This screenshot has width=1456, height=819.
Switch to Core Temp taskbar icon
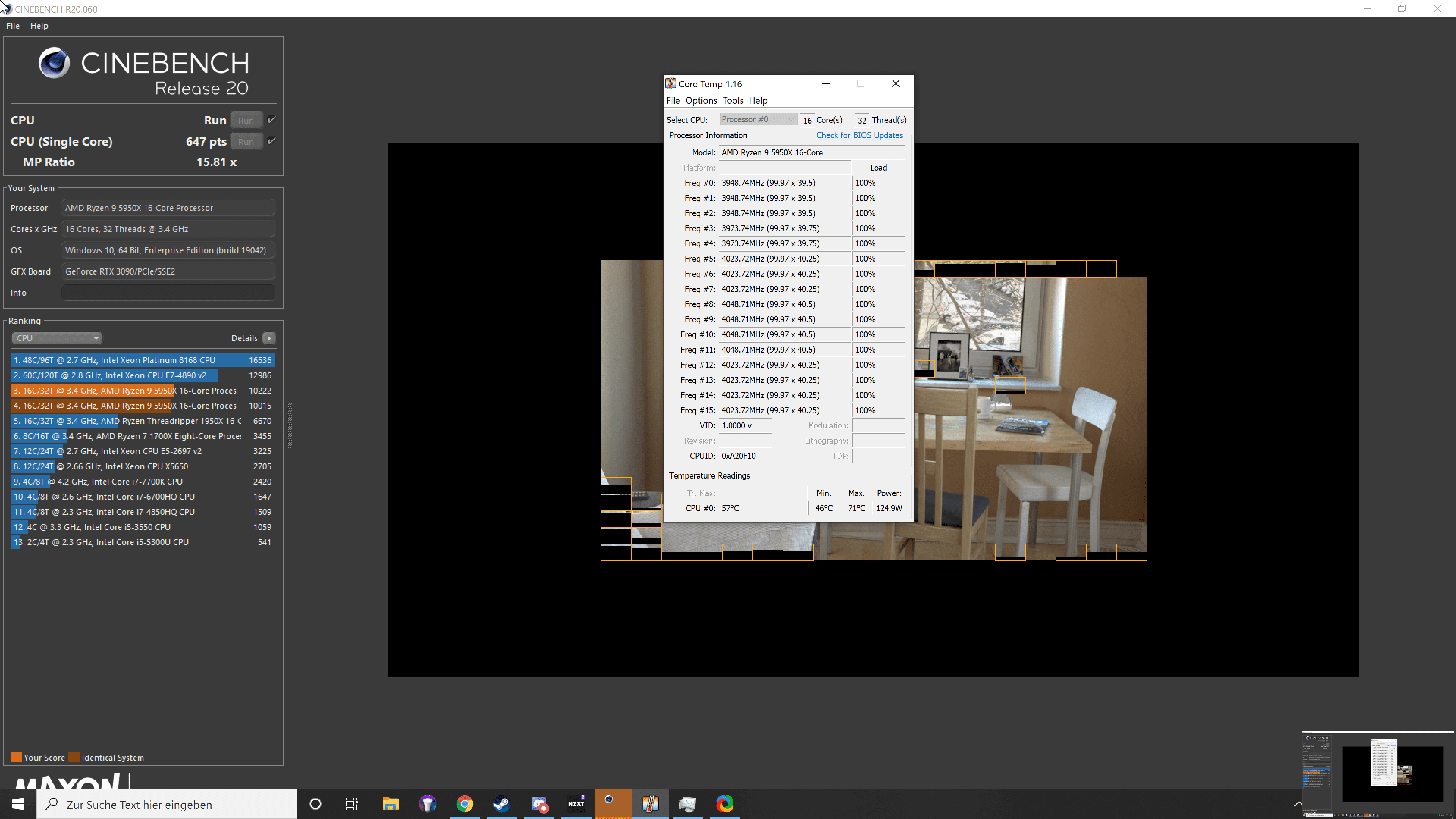[x=651, y=804]
